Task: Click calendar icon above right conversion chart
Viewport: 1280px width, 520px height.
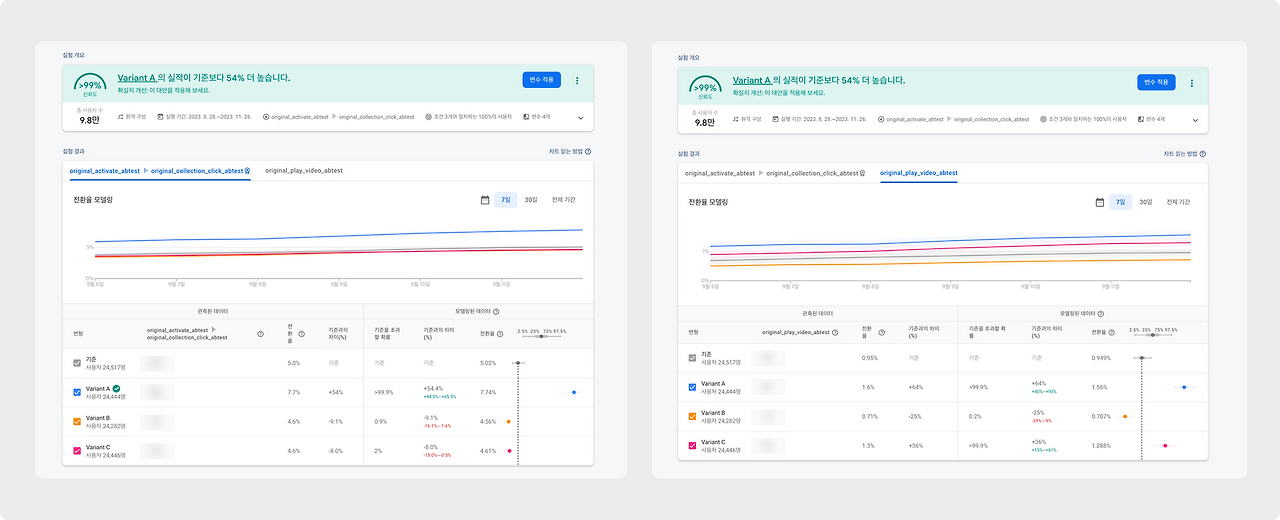Action: click(x=1100, y=202)
